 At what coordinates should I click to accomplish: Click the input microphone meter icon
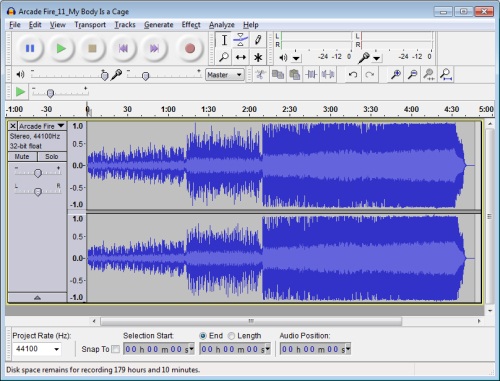(363, 58)
